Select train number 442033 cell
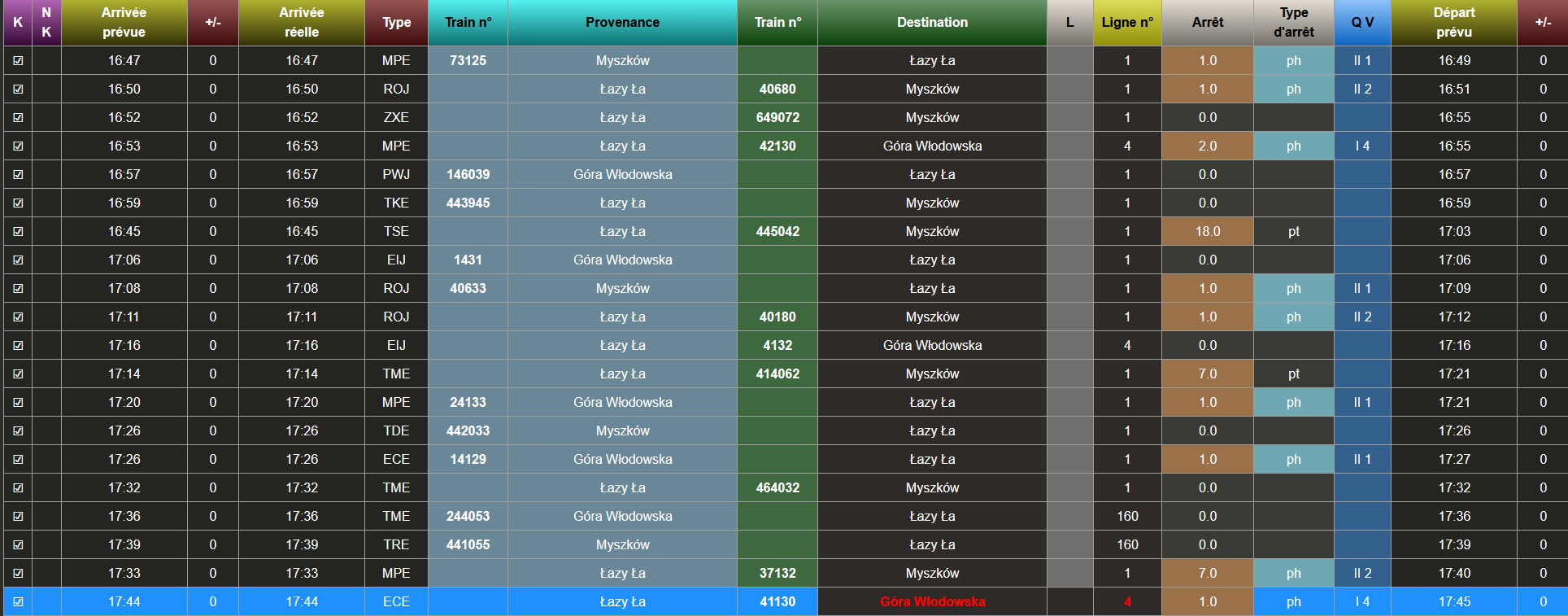Screen dimensions: 1568x616 (468, 431)
